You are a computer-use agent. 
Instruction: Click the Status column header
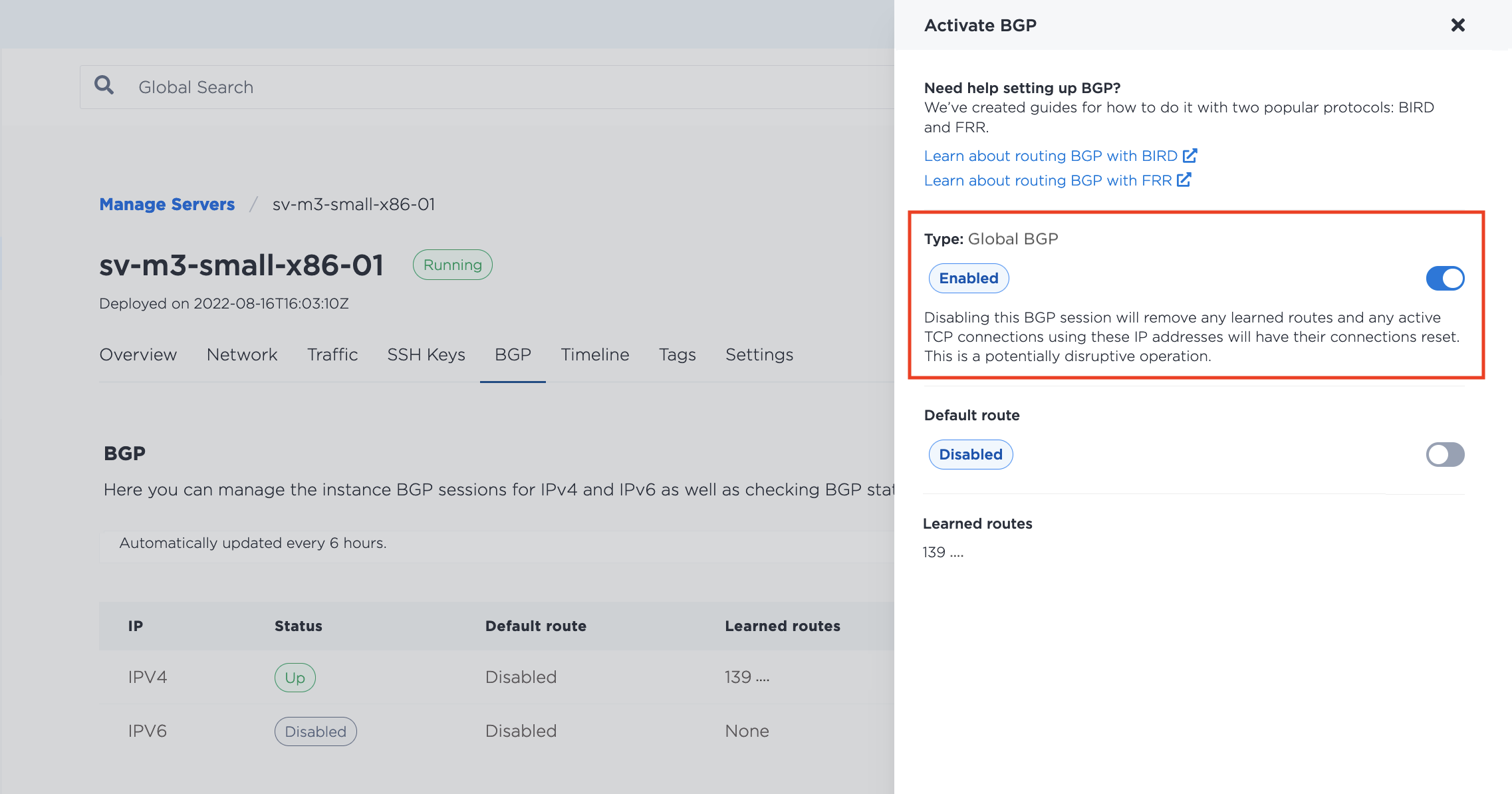(299, 626)
